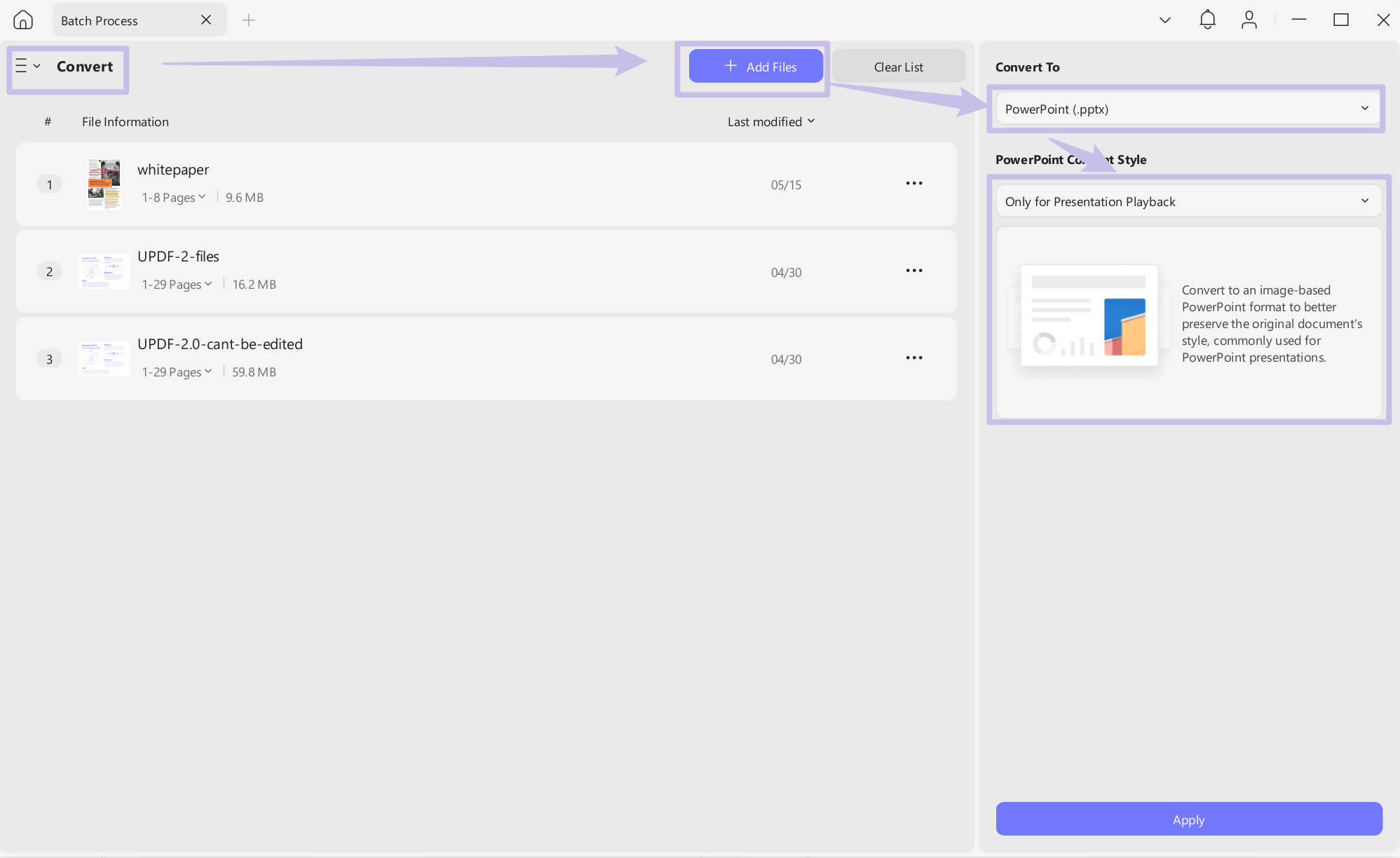Open the Only for Presentation Playback dropdown
This screenshot has width=1400, height=858.
[1188, 201]
